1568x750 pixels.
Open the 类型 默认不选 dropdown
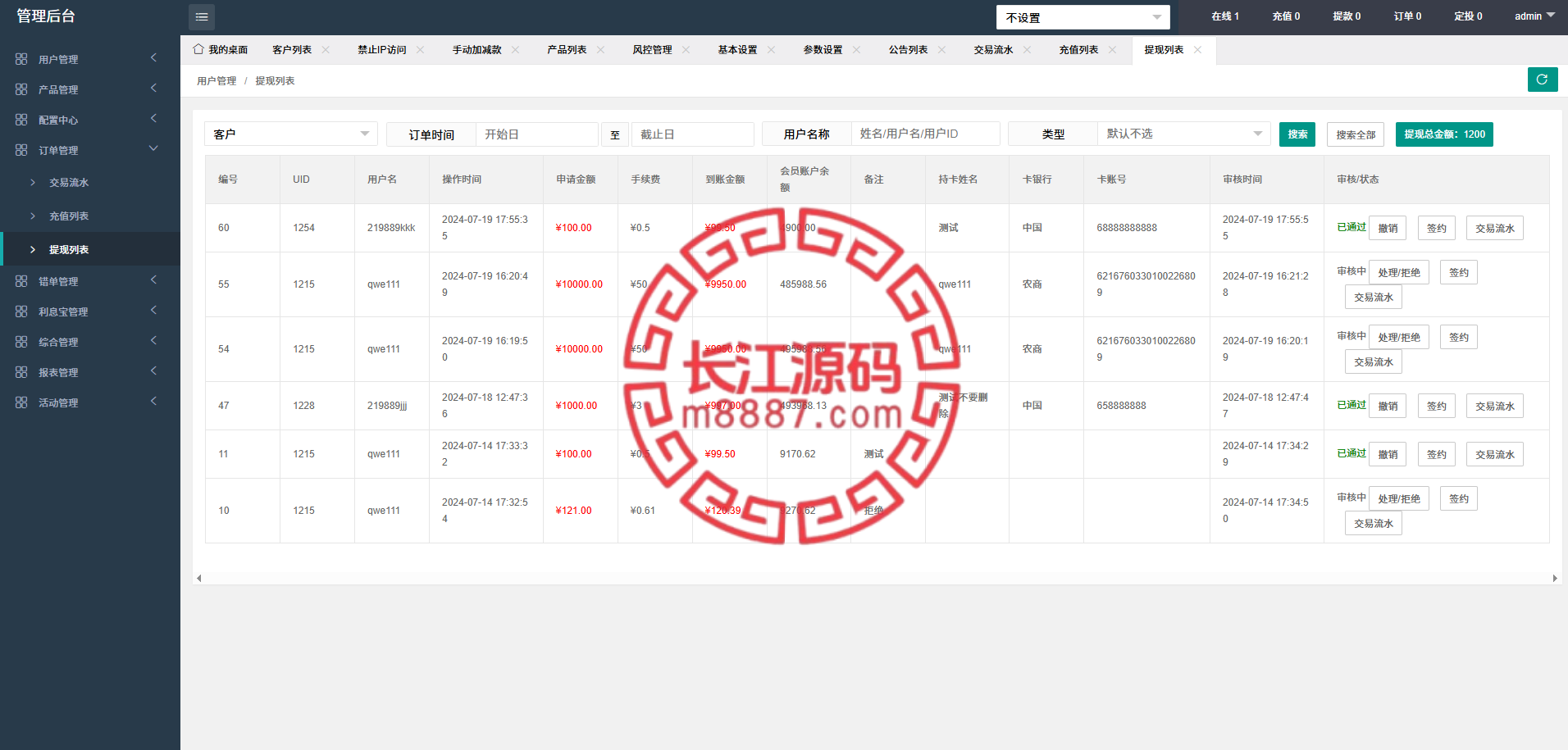[1184, 134]
